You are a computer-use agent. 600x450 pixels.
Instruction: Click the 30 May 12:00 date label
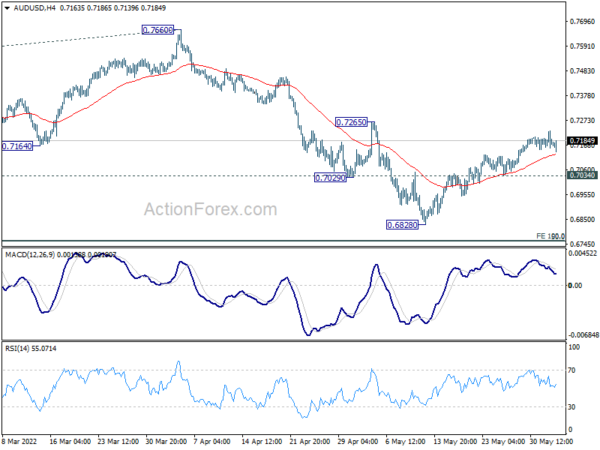click(x=551, y=442)
